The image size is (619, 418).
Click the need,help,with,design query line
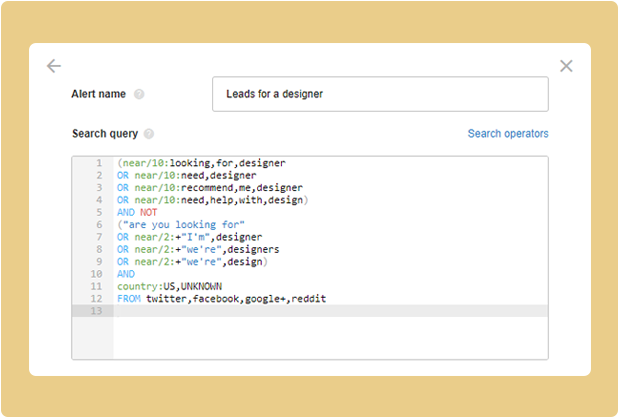[210, 200]
